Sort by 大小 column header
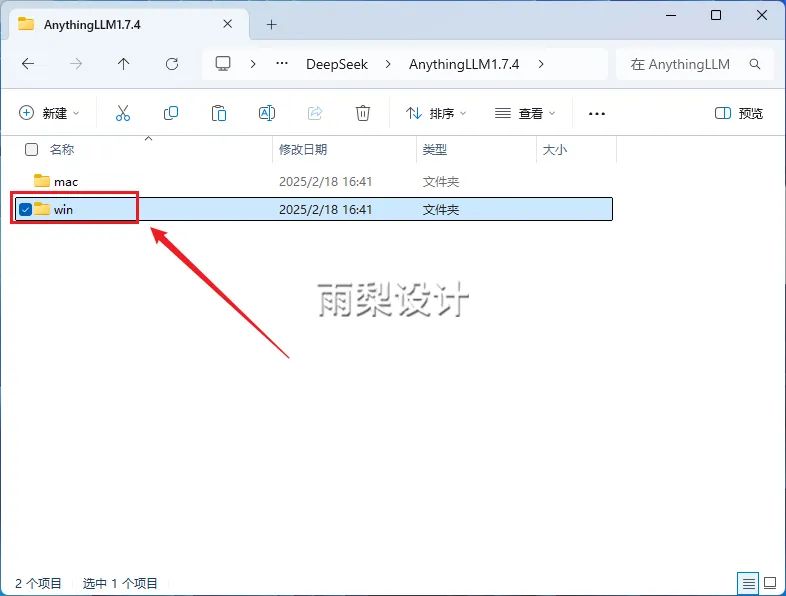786x596 pixels. (555, 149)
